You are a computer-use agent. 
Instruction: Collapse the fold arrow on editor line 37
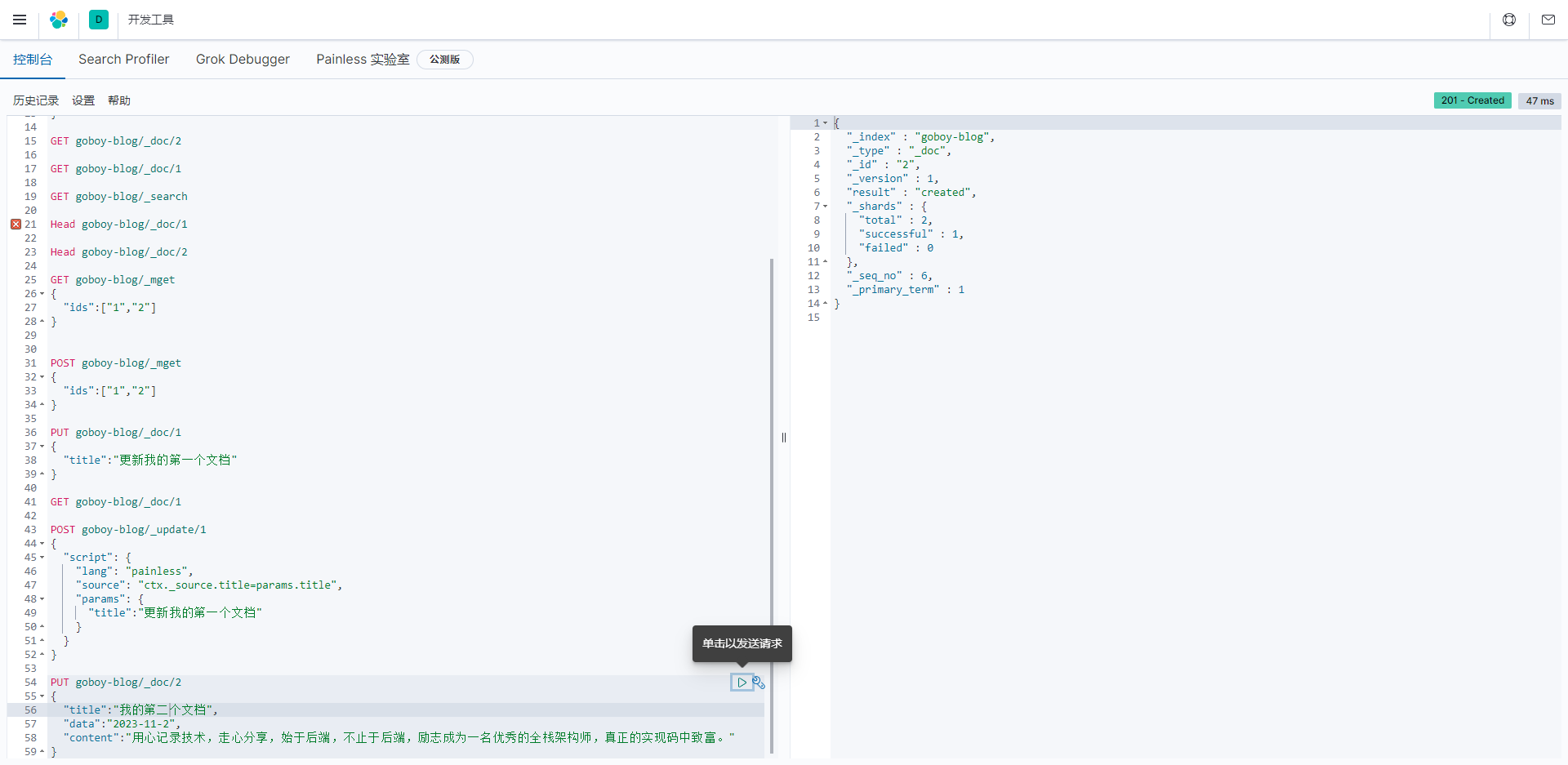click(x=42, y=447)
